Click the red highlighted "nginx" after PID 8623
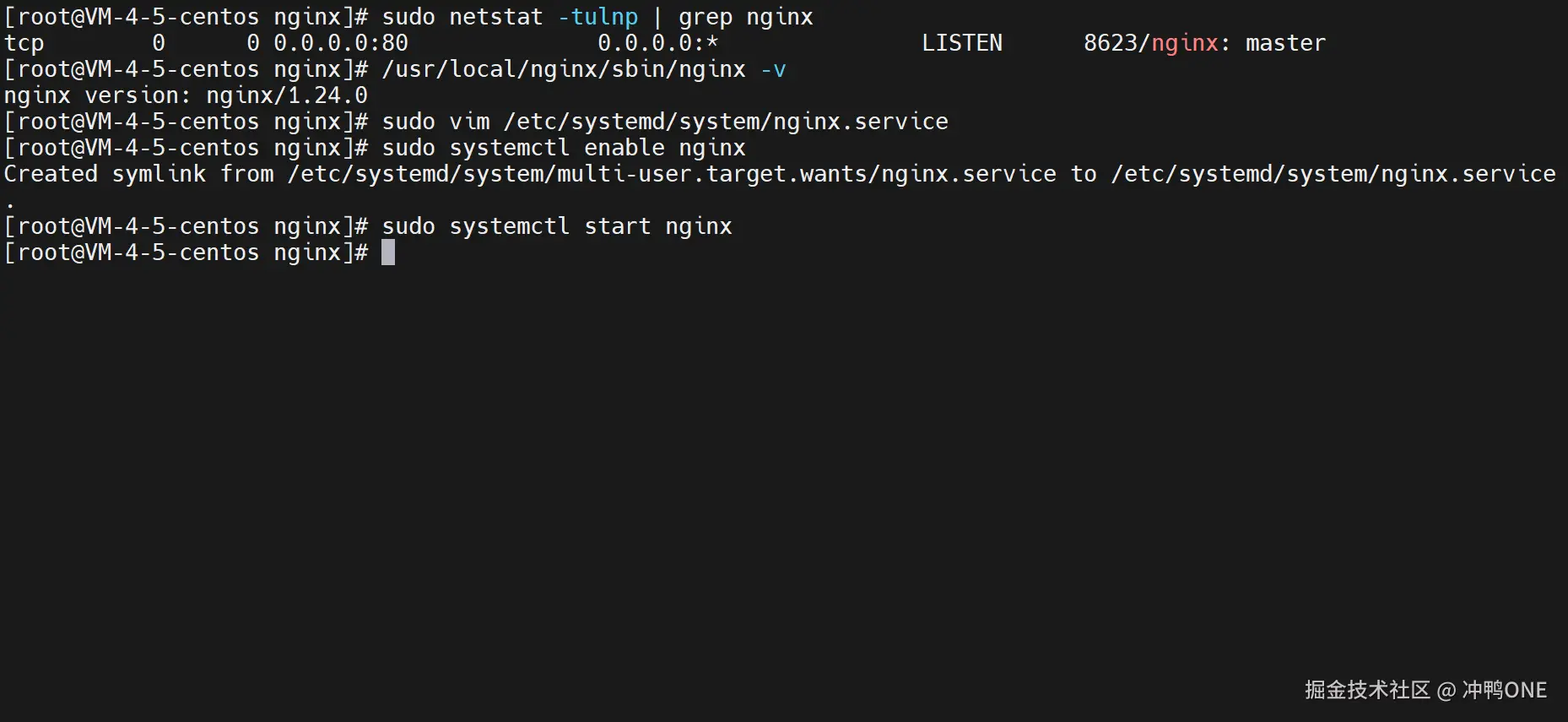 point(1184,43)
